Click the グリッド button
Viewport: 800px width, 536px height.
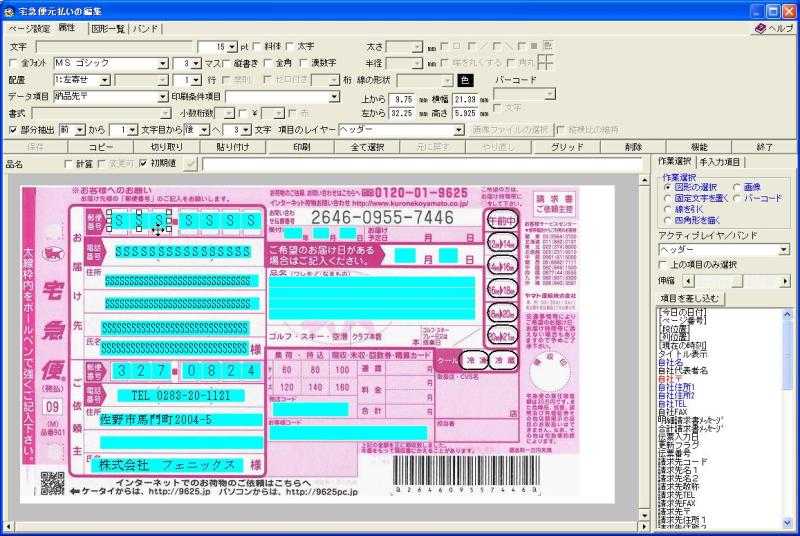pos(567,147)
